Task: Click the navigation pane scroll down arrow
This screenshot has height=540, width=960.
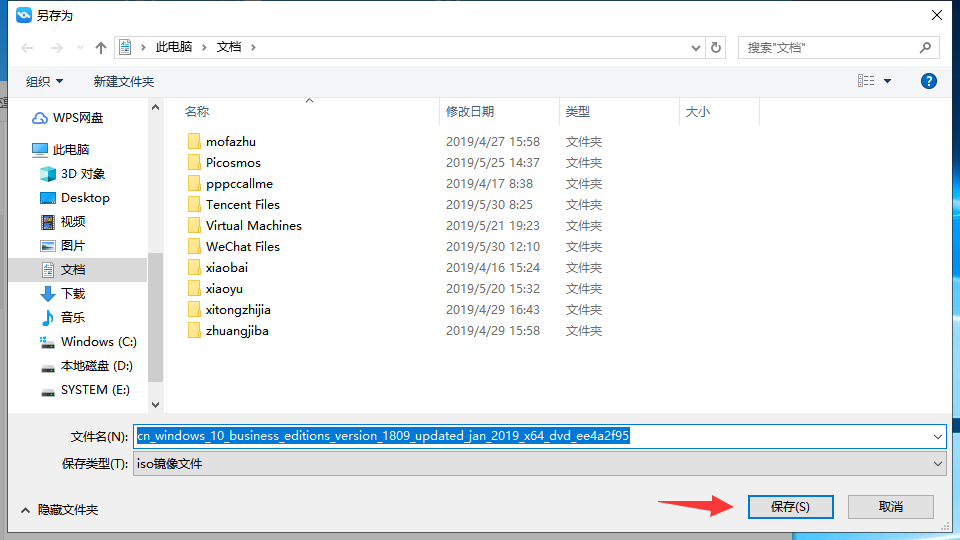Action: click(x=155, y=404)
